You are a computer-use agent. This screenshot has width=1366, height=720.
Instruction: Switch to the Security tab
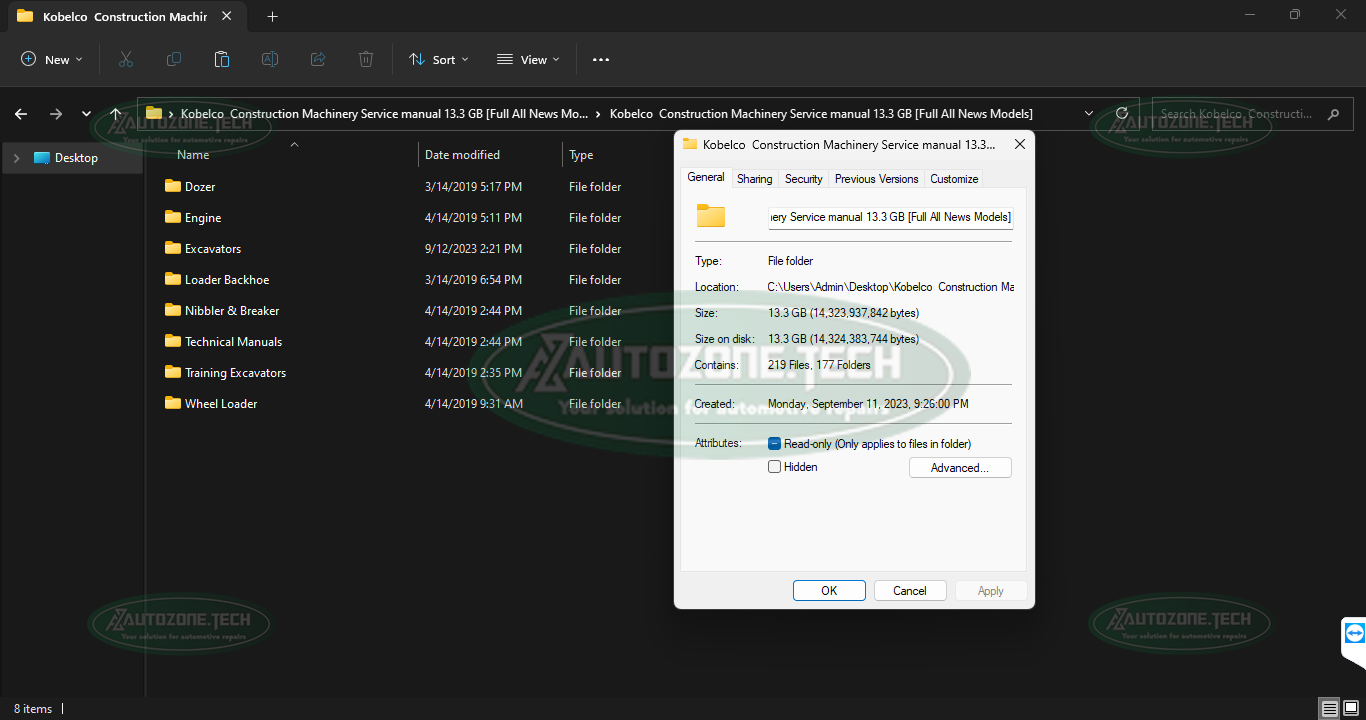803,179
